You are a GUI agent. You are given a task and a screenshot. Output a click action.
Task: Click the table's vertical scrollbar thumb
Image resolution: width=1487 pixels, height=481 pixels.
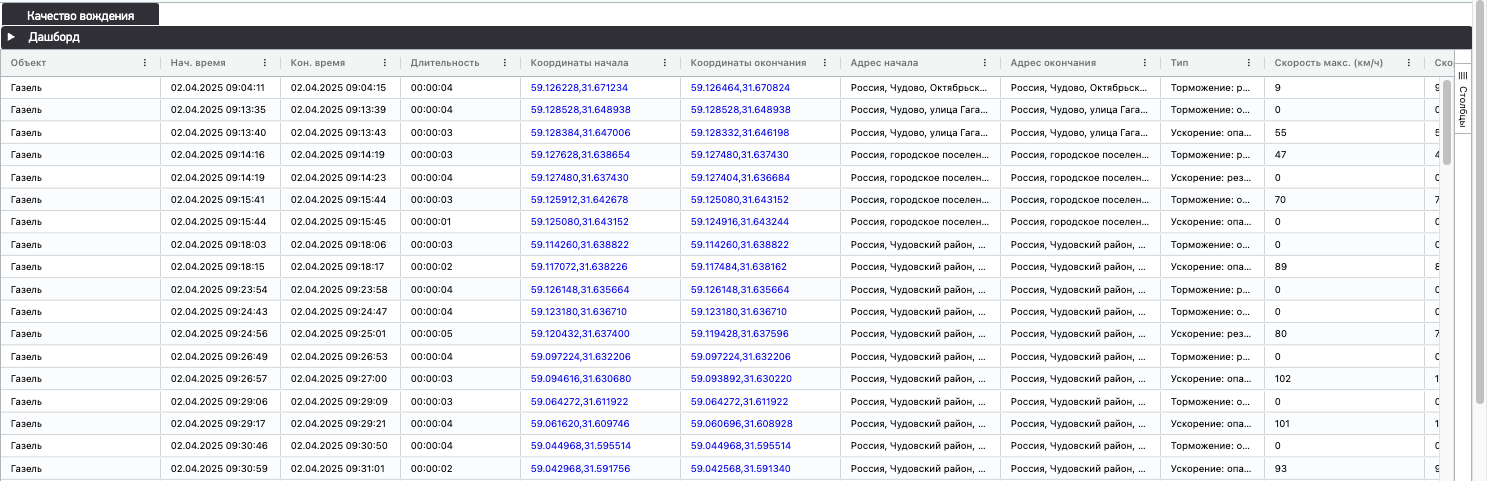pyautogui.click(x=1445, y=120)
